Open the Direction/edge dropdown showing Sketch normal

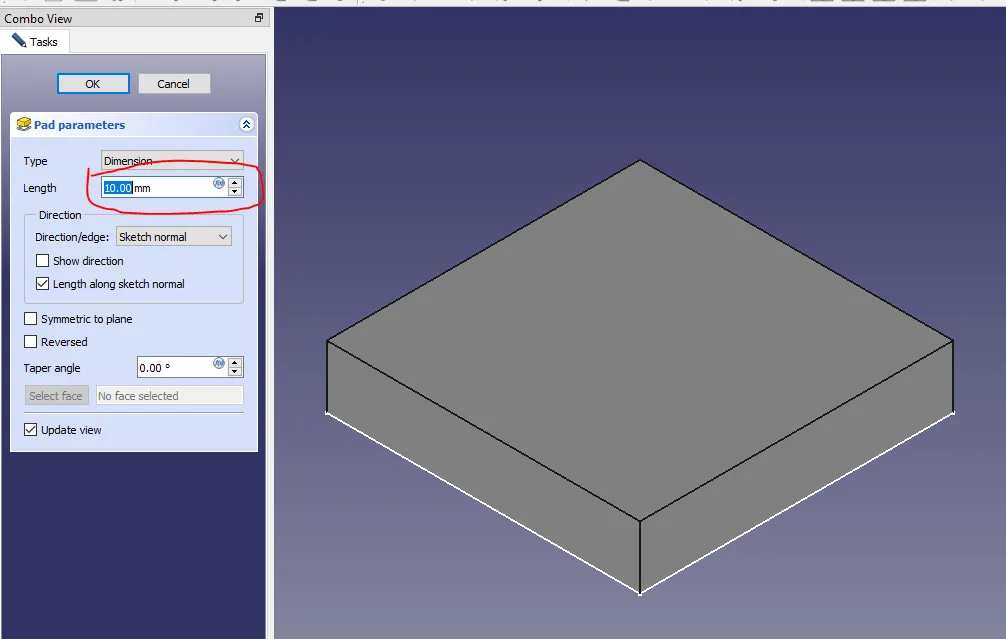click(x=174, y=237)
